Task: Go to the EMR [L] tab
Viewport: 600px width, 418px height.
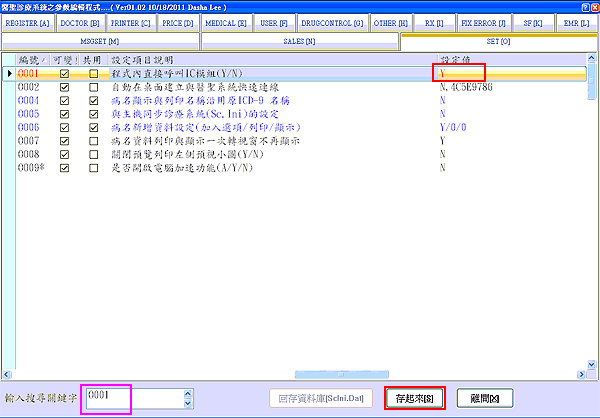Action: (x=576, y=21)
